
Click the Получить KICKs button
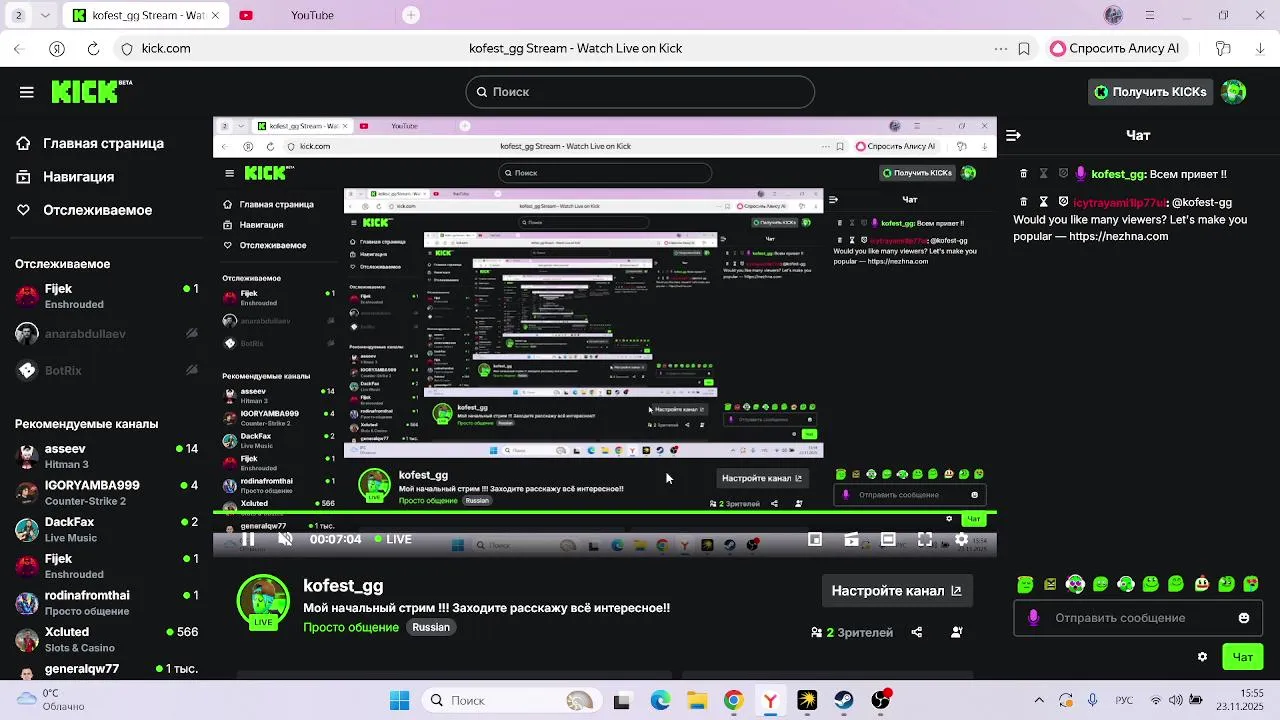click(1150, 92)
